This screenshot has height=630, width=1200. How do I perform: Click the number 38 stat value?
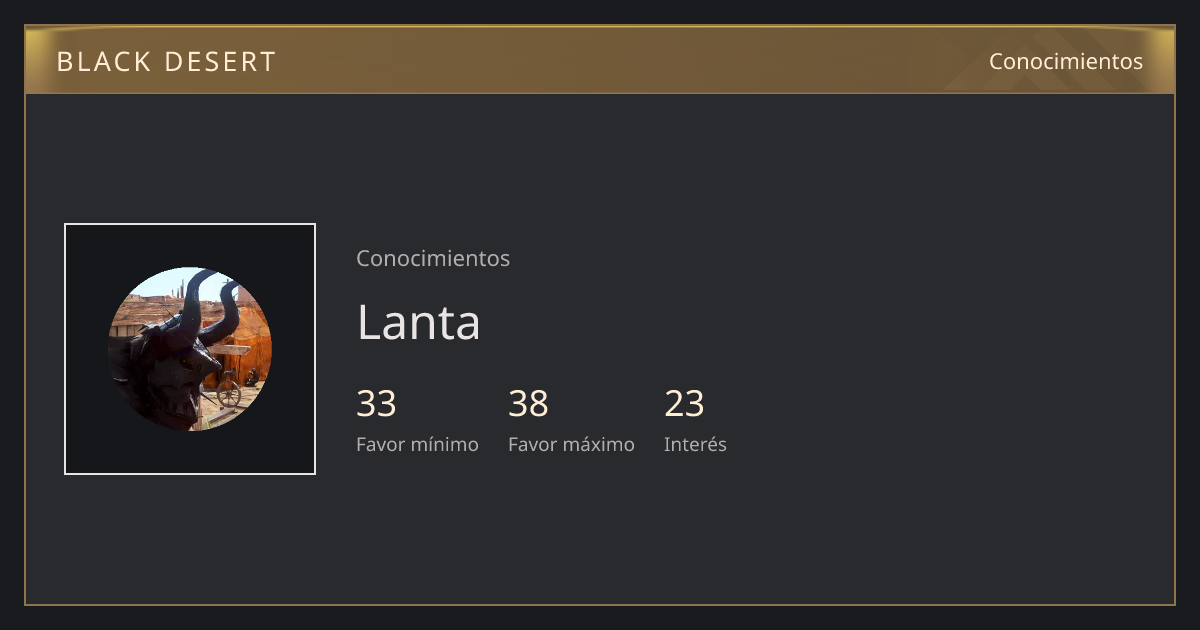click(528, 404)
